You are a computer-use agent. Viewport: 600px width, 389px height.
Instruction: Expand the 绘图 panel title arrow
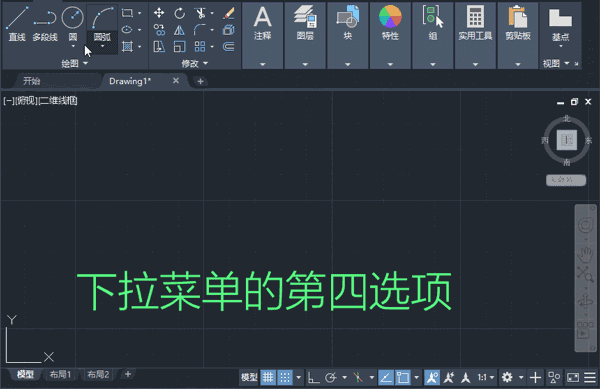tap(85, 63)
